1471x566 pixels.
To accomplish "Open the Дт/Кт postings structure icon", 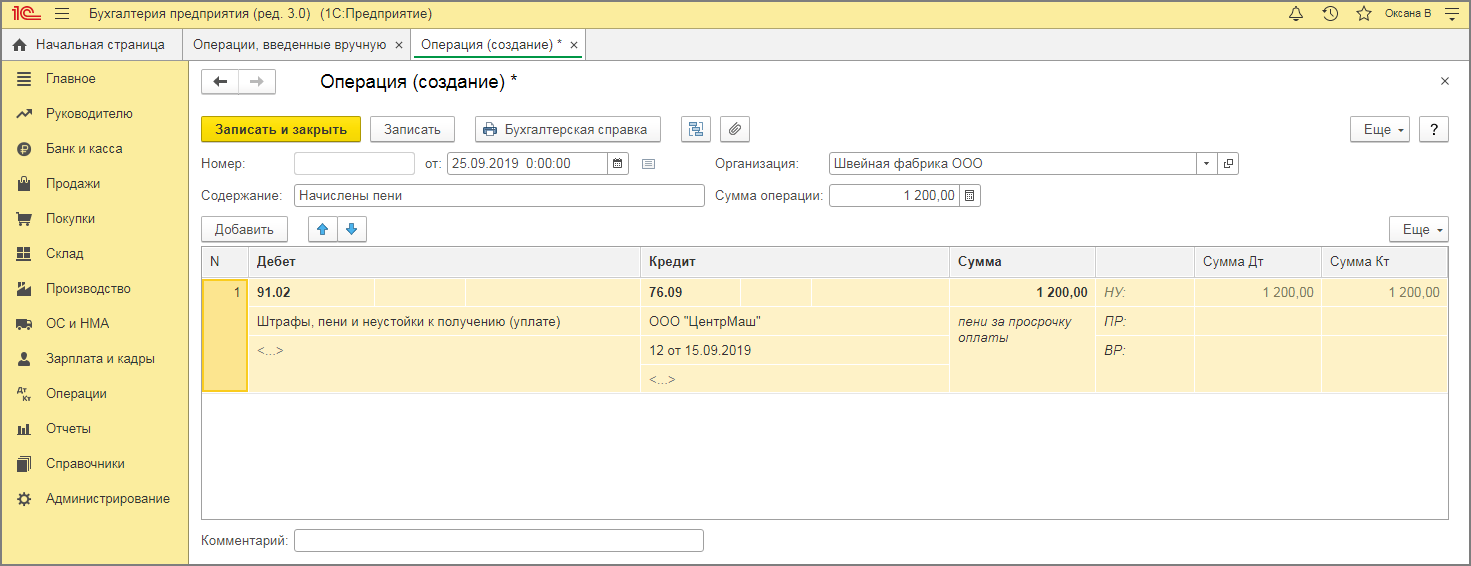I will 696,129.
